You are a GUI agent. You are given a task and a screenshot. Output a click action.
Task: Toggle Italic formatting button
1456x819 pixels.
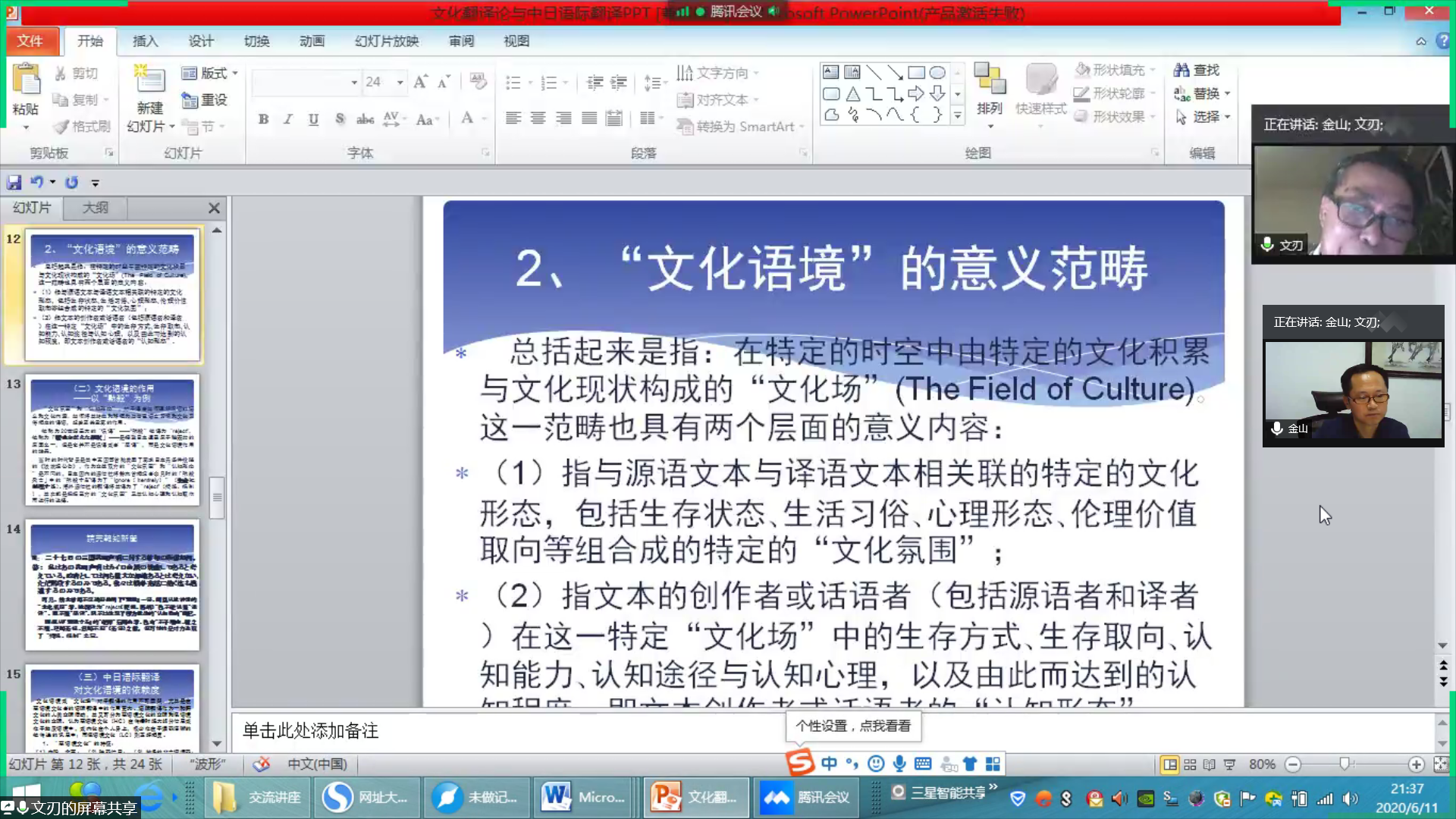[x=288, y=119]
